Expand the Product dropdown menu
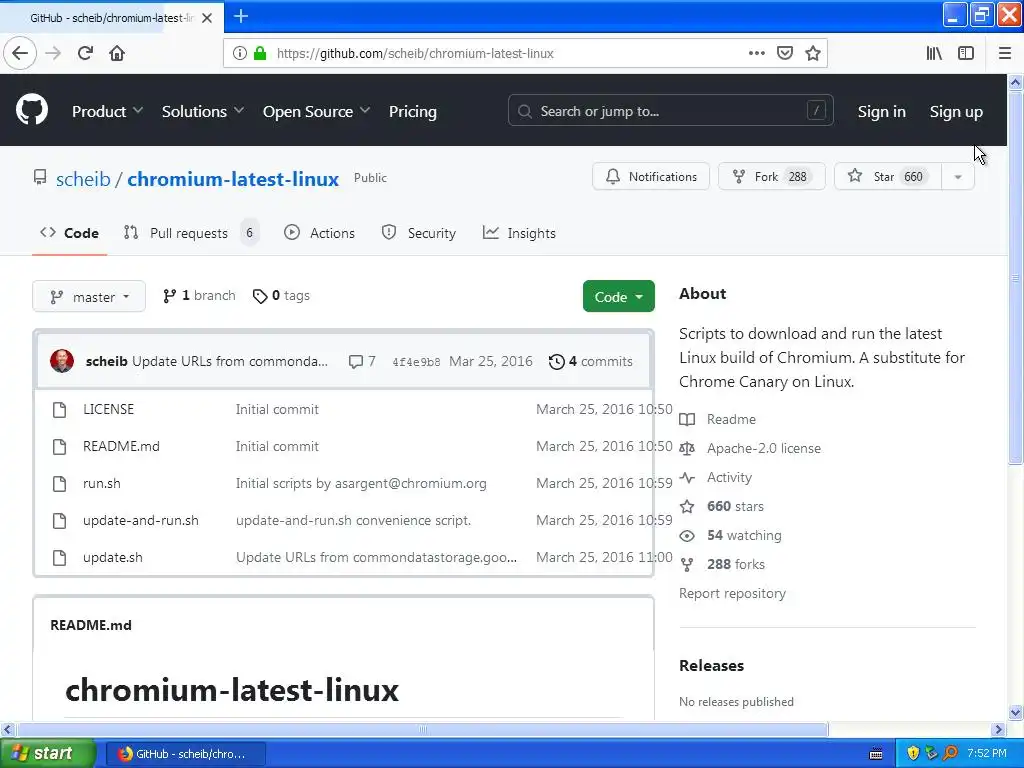The width and height of the screenshot is (1024, 768). pos(107,112)
